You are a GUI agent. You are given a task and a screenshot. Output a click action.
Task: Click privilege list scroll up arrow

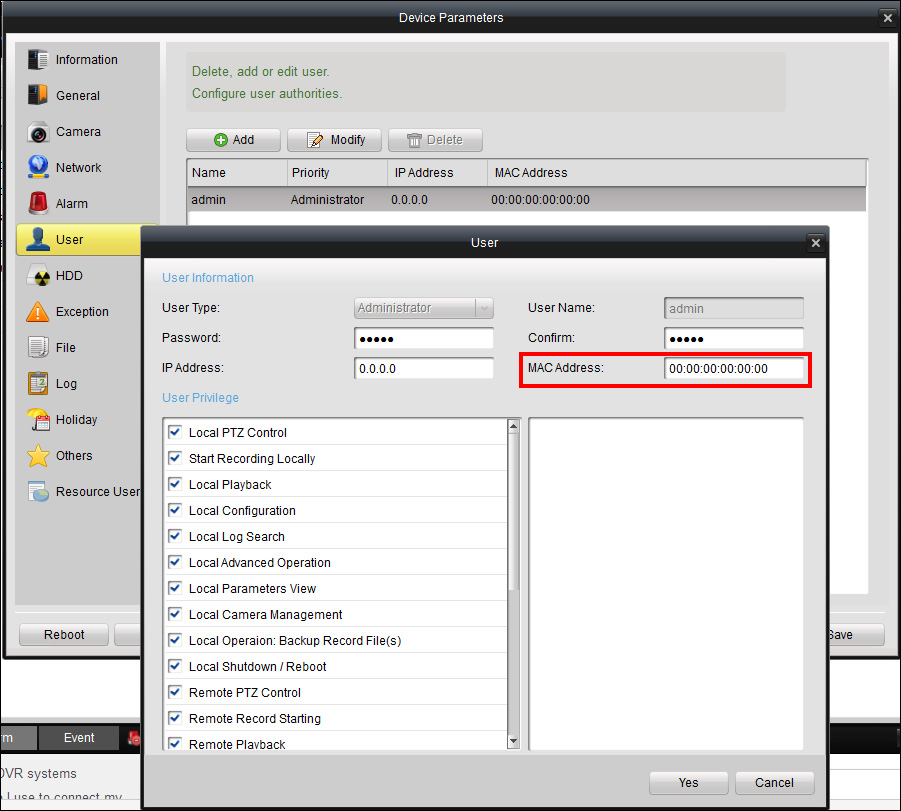pyautogui.click(x=513, y=426)
